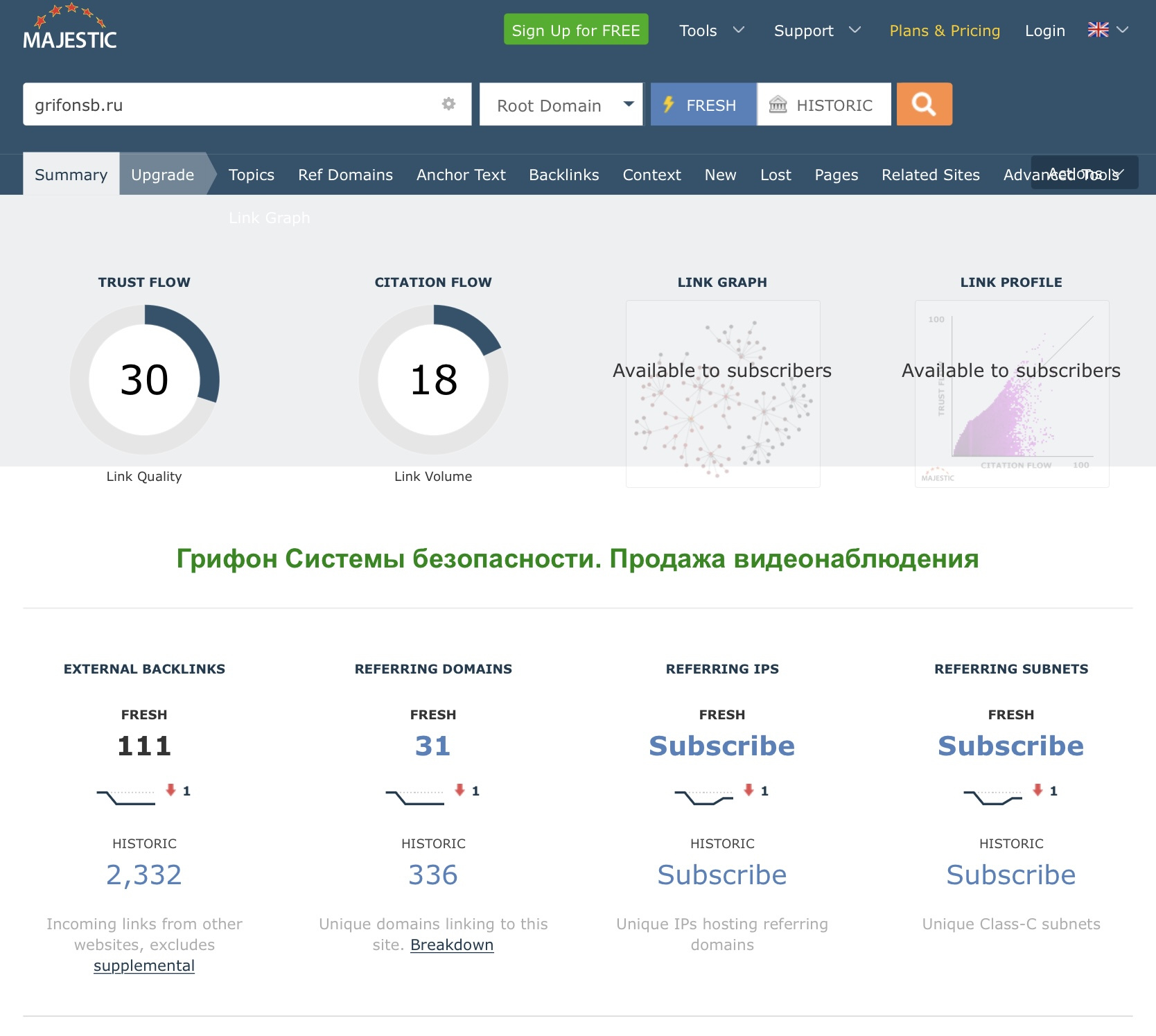Screen dimensions: 1156x1036
Task: Click red down arrow under Referring IPs
Action: 748,789
